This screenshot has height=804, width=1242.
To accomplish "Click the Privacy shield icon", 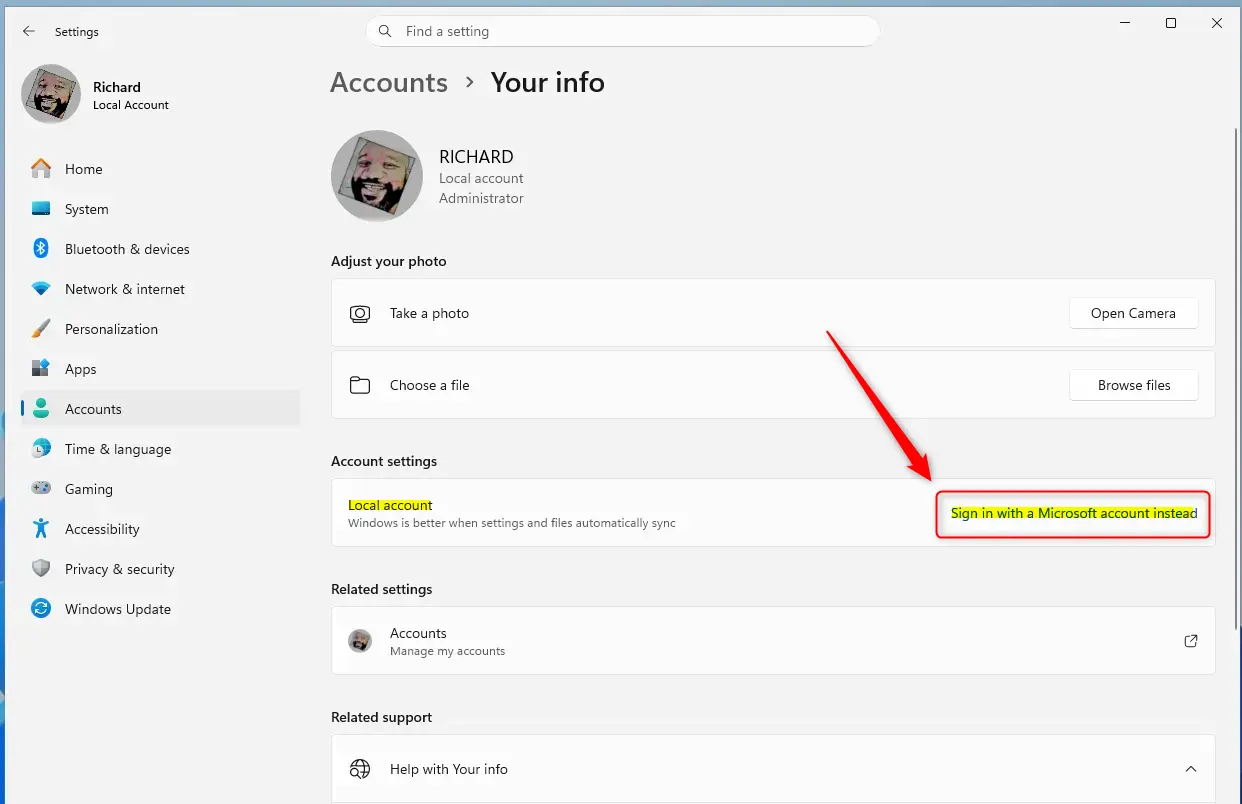I will [x=41, y=568].
